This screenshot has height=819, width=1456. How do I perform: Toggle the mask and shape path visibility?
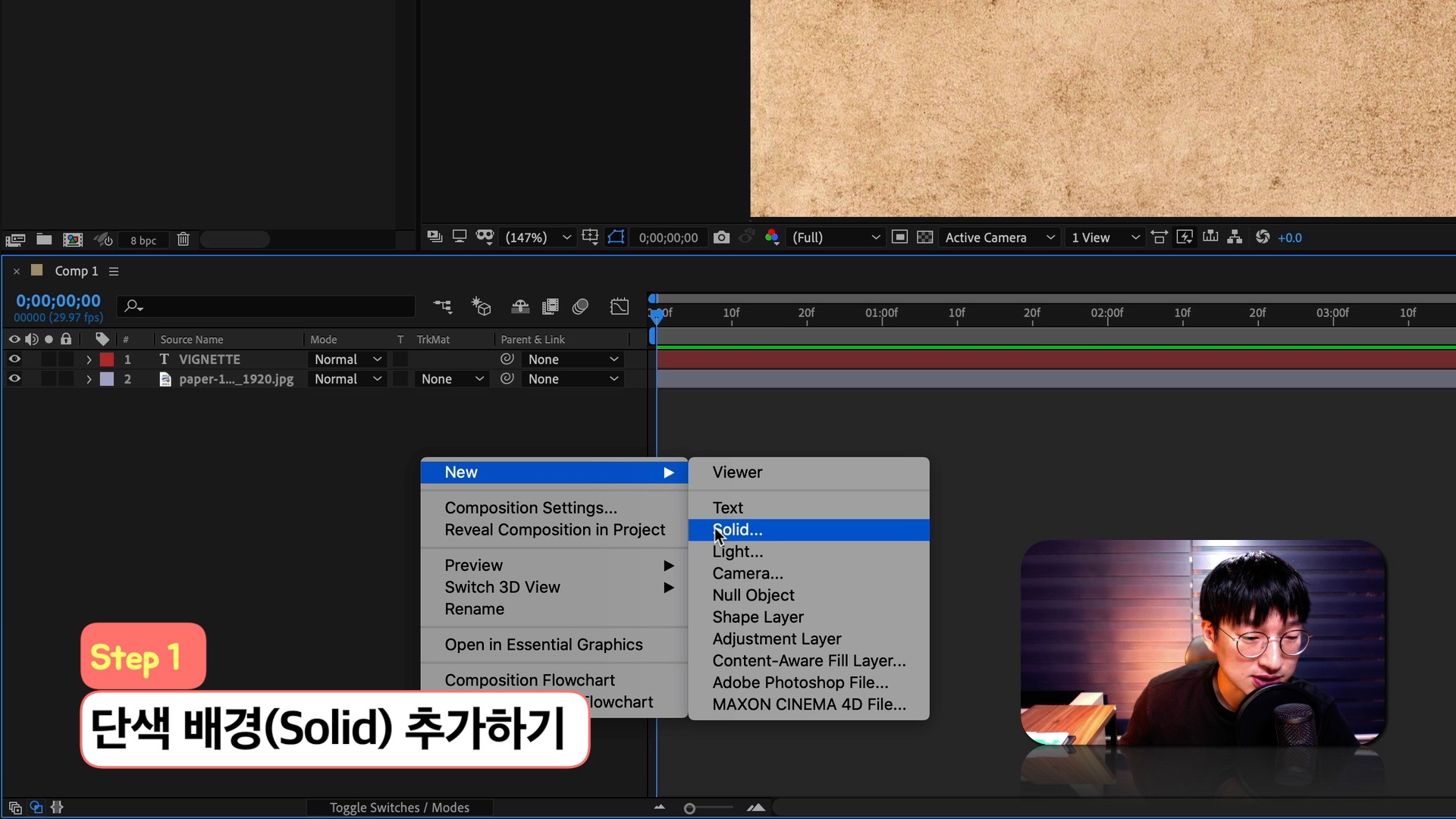[x=616, y=237]
